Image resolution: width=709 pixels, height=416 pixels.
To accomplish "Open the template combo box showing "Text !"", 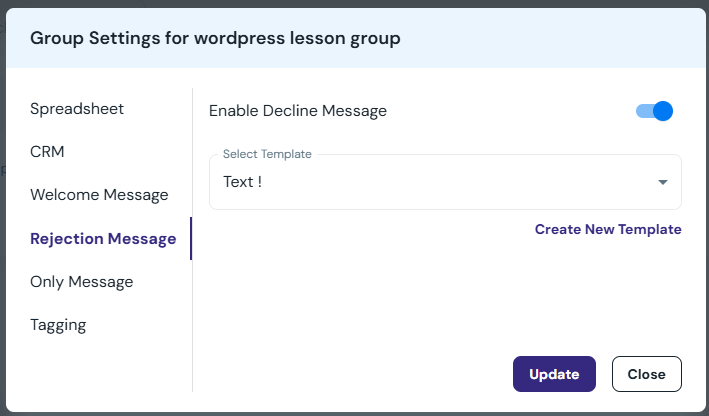I will (444, 182).
